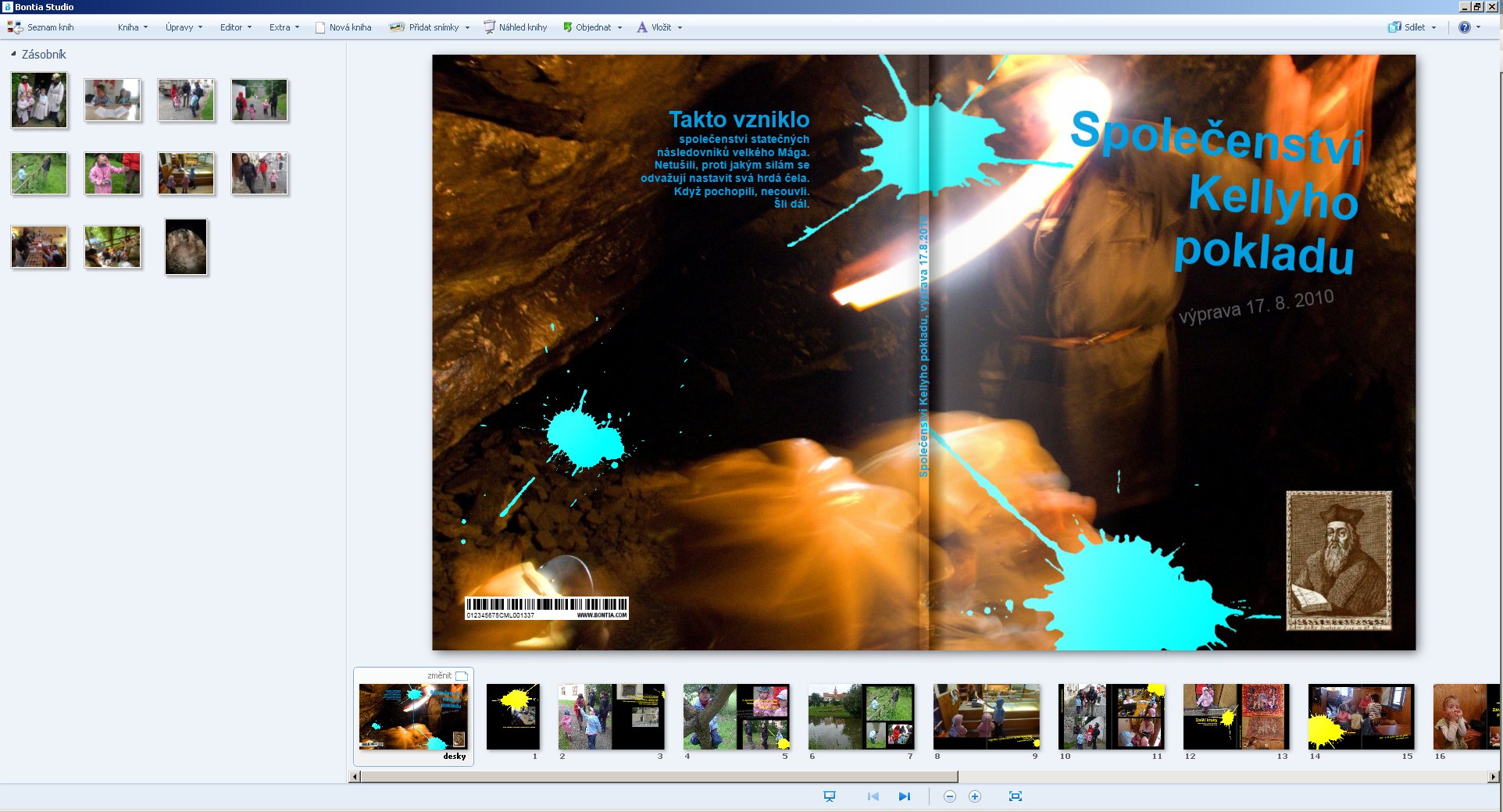Open the Vložit insert dropdown
1503x812 pixels.
point(660,27)
